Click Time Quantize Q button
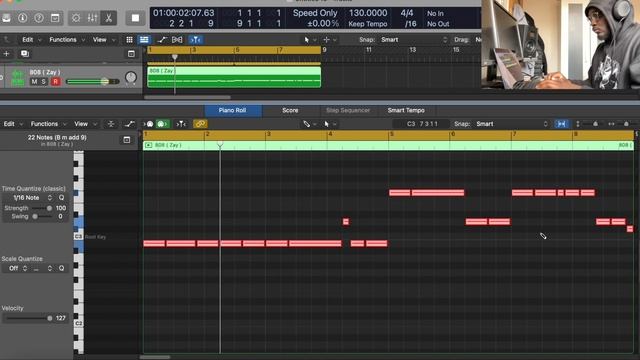Viewport: 640px width, 360px height. [61, 198]
